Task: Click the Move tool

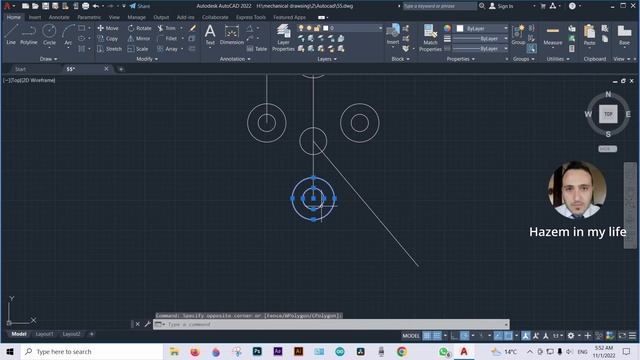Action: point(108,28)
